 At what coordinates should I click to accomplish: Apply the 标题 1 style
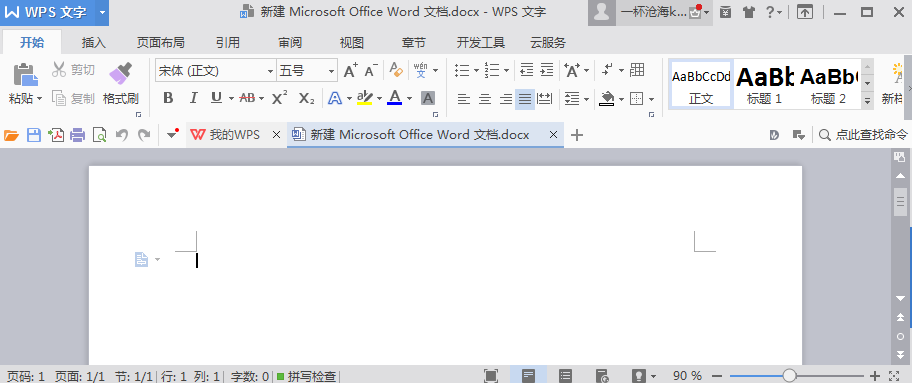(764, 84)
